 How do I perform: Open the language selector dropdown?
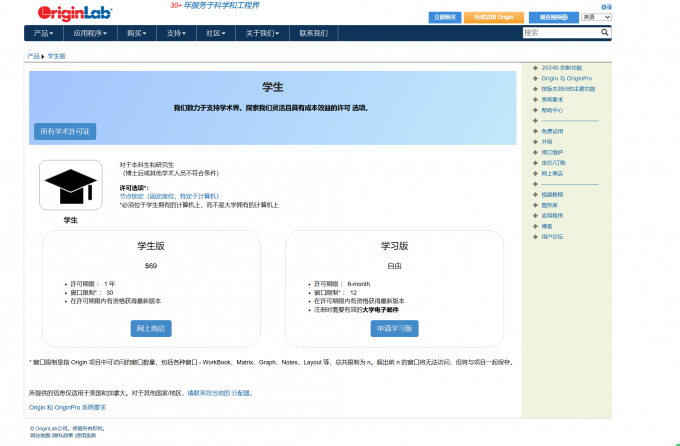(596, 17)
